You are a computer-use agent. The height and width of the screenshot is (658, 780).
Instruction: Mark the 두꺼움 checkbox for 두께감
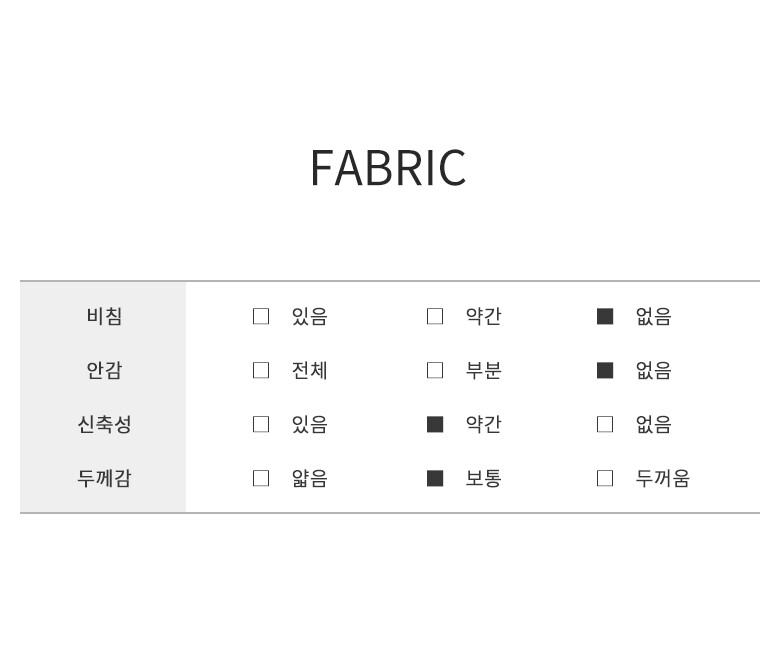pyautogui.click(x=605, y=478)
